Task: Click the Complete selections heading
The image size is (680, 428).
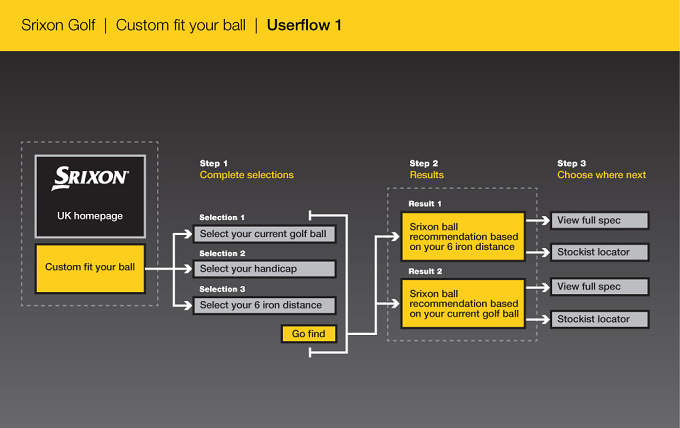Action: point(247,175)
